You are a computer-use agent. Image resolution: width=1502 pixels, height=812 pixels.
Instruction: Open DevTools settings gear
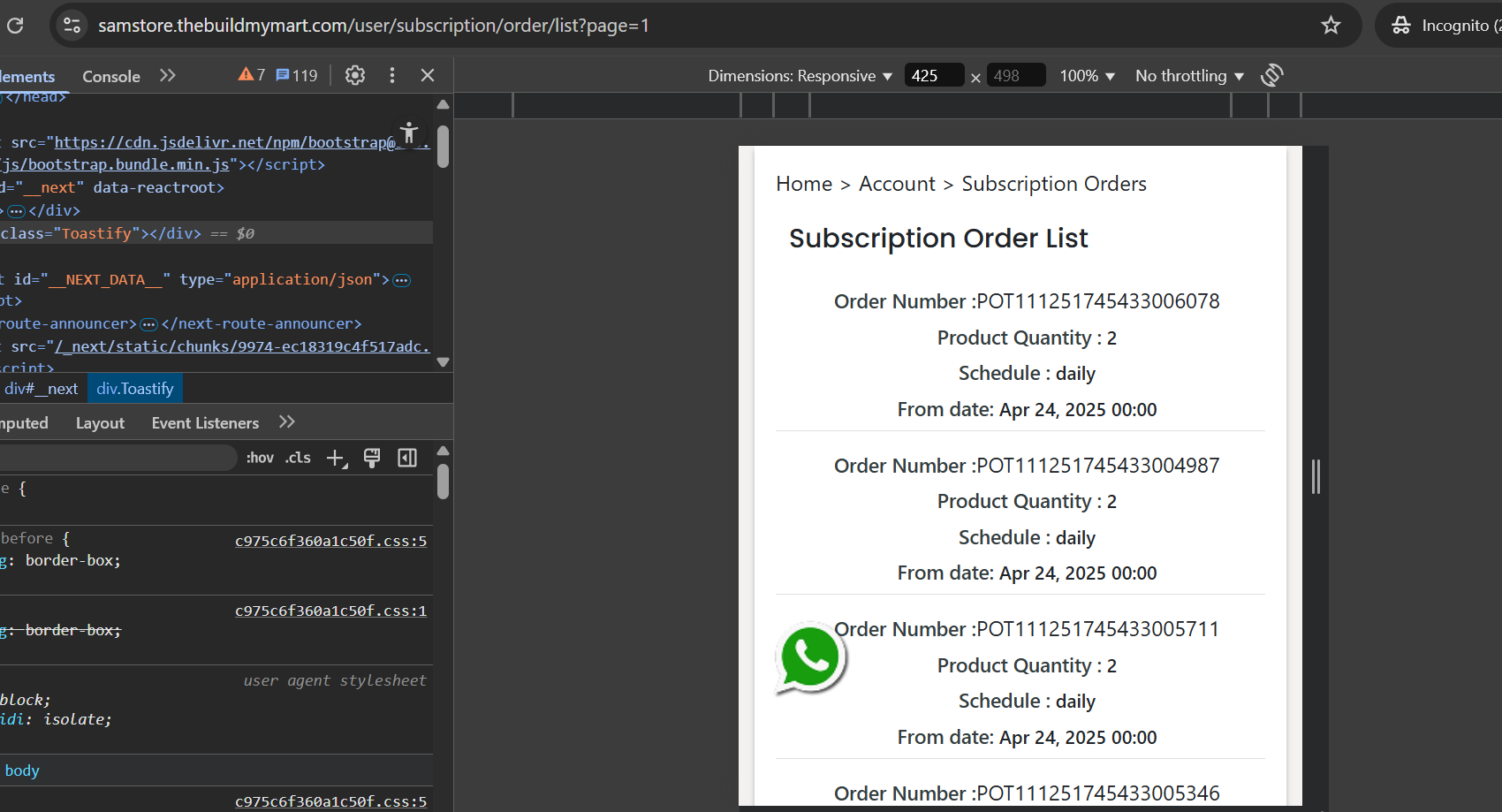(x=355, y=75)
